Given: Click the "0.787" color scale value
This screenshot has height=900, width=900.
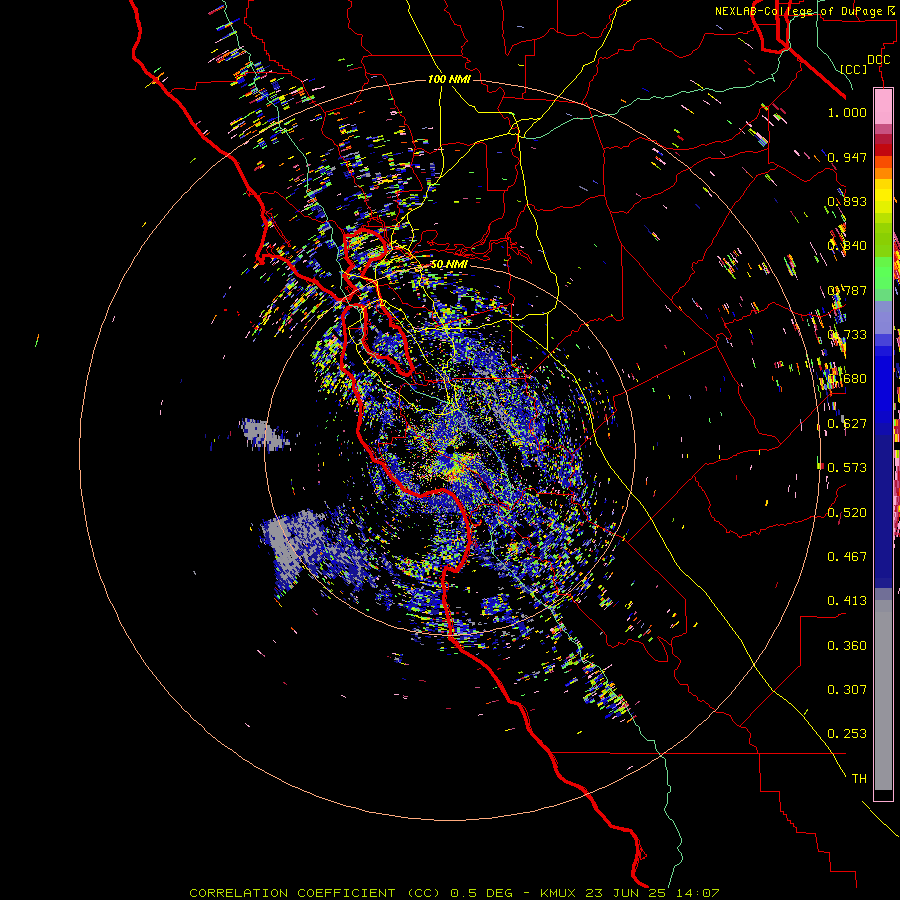Looking at the screenshot, I should pos(847,290).
